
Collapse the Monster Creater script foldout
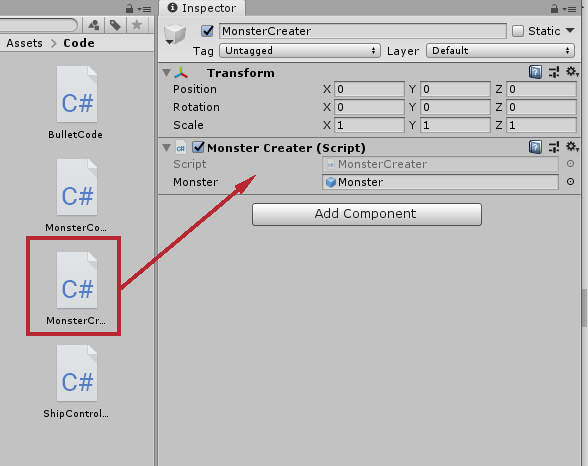(167, 148)
